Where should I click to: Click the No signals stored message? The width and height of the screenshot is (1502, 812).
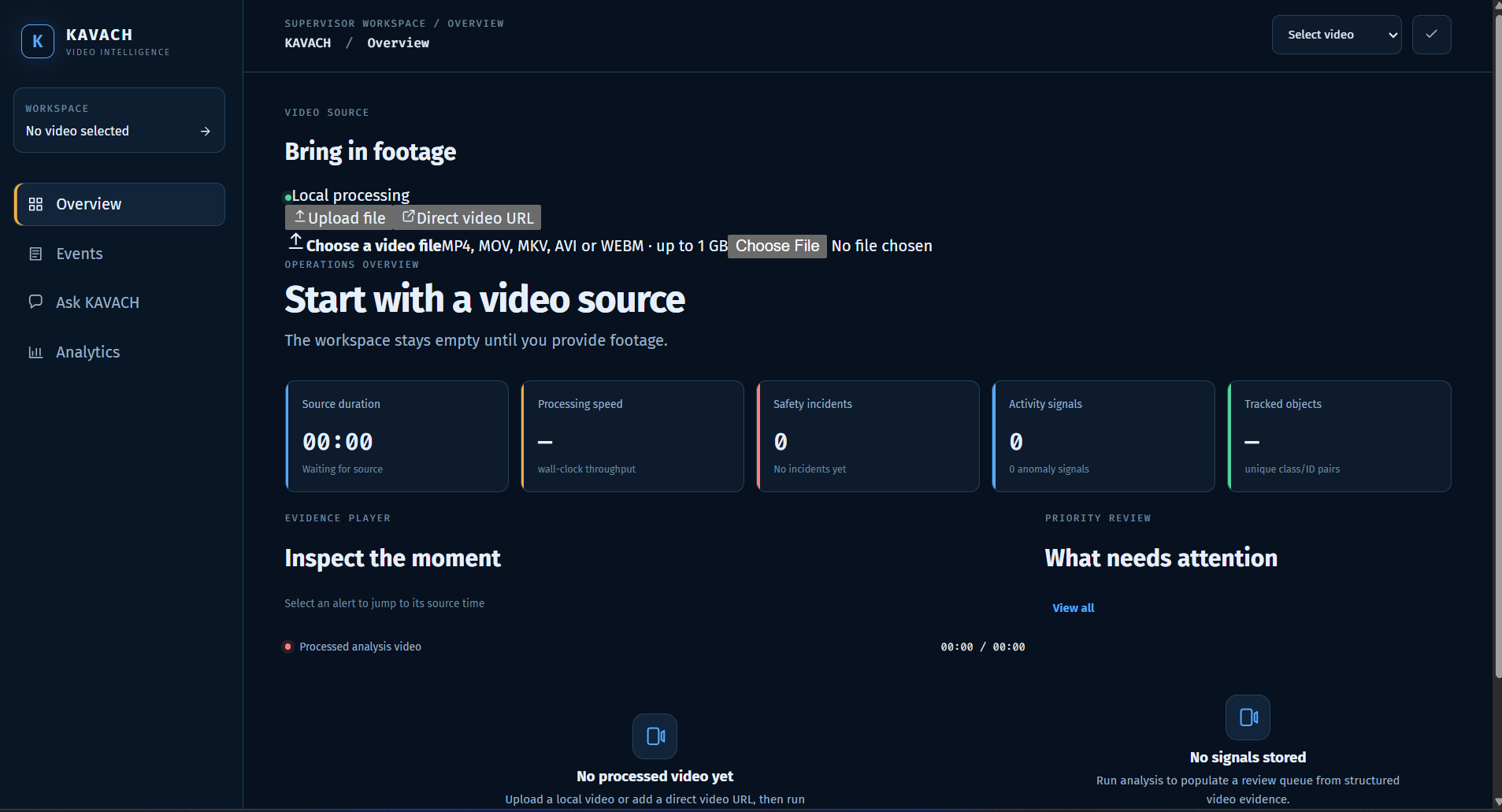[1248, 757]
